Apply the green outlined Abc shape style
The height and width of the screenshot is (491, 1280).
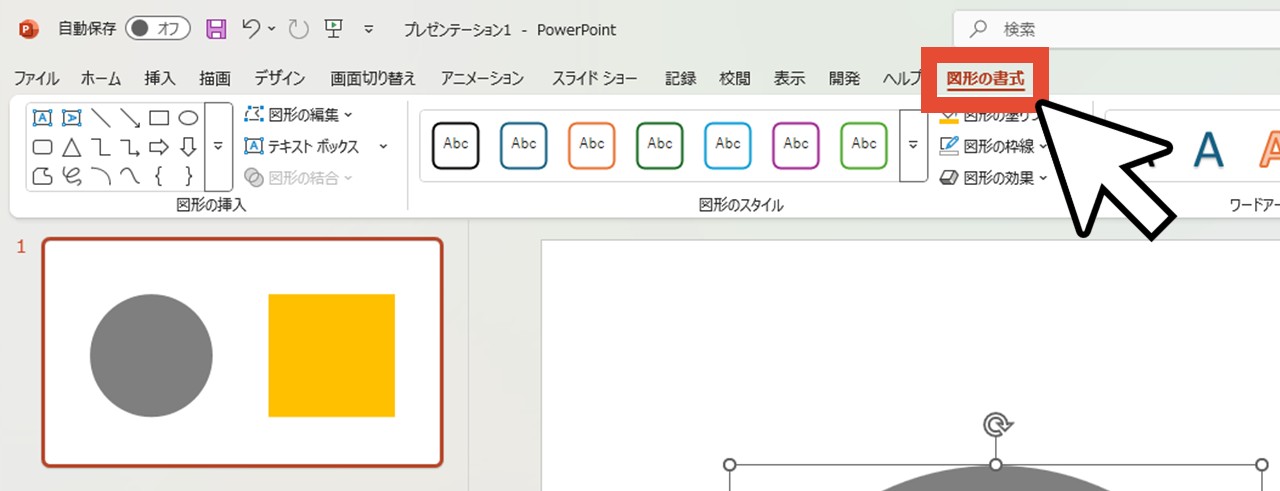660,145
